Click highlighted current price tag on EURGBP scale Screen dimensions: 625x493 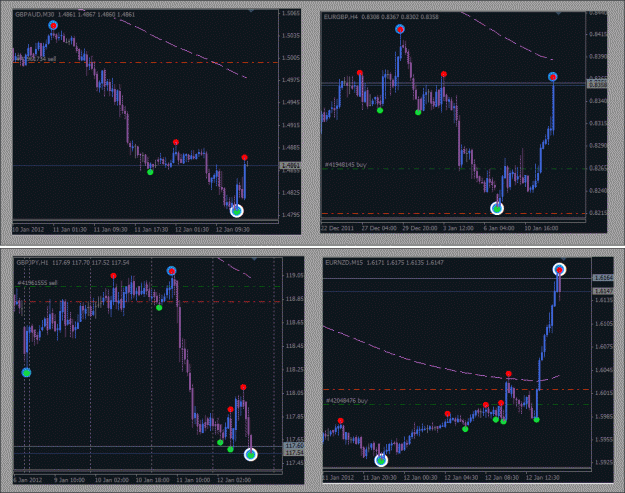click(597, 84)
